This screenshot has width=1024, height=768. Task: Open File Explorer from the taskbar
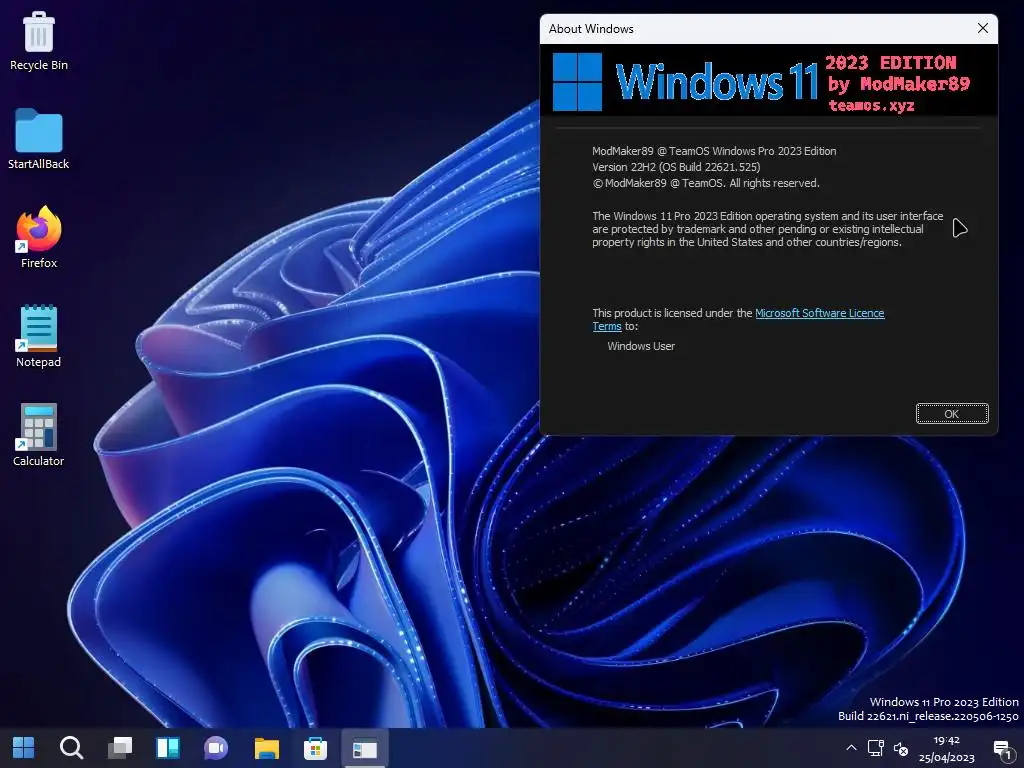coord(266,748)
